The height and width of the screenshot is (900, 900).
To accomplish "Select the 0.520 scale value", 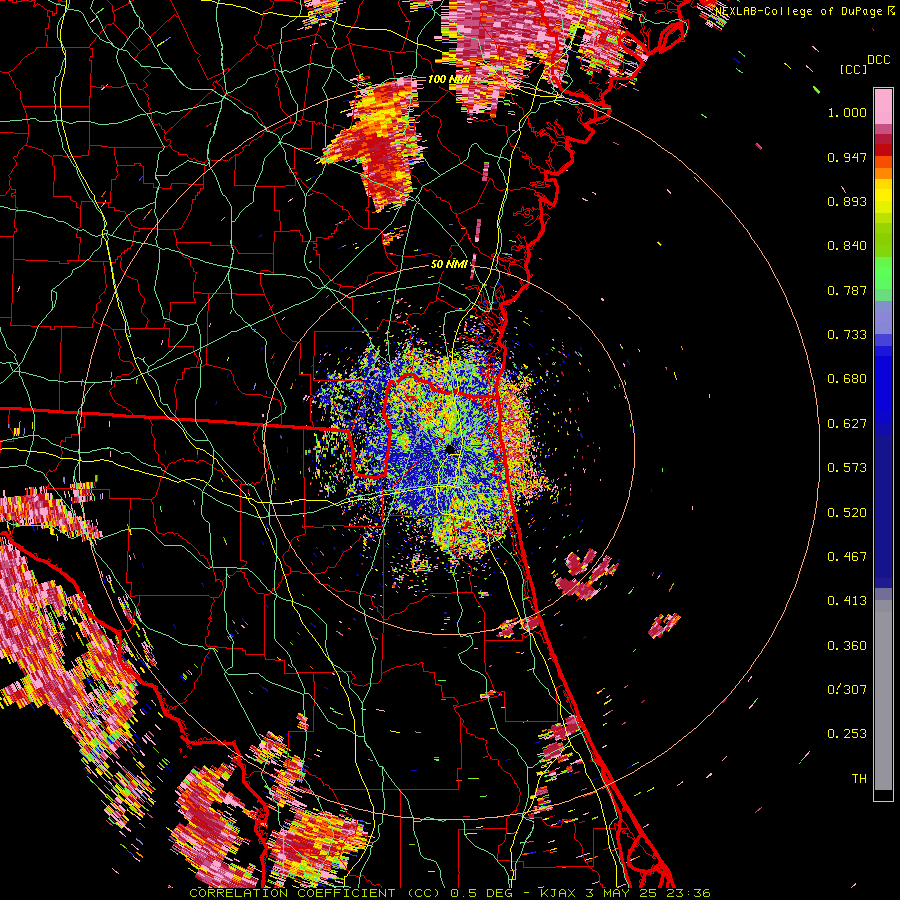I will [847, 513].
